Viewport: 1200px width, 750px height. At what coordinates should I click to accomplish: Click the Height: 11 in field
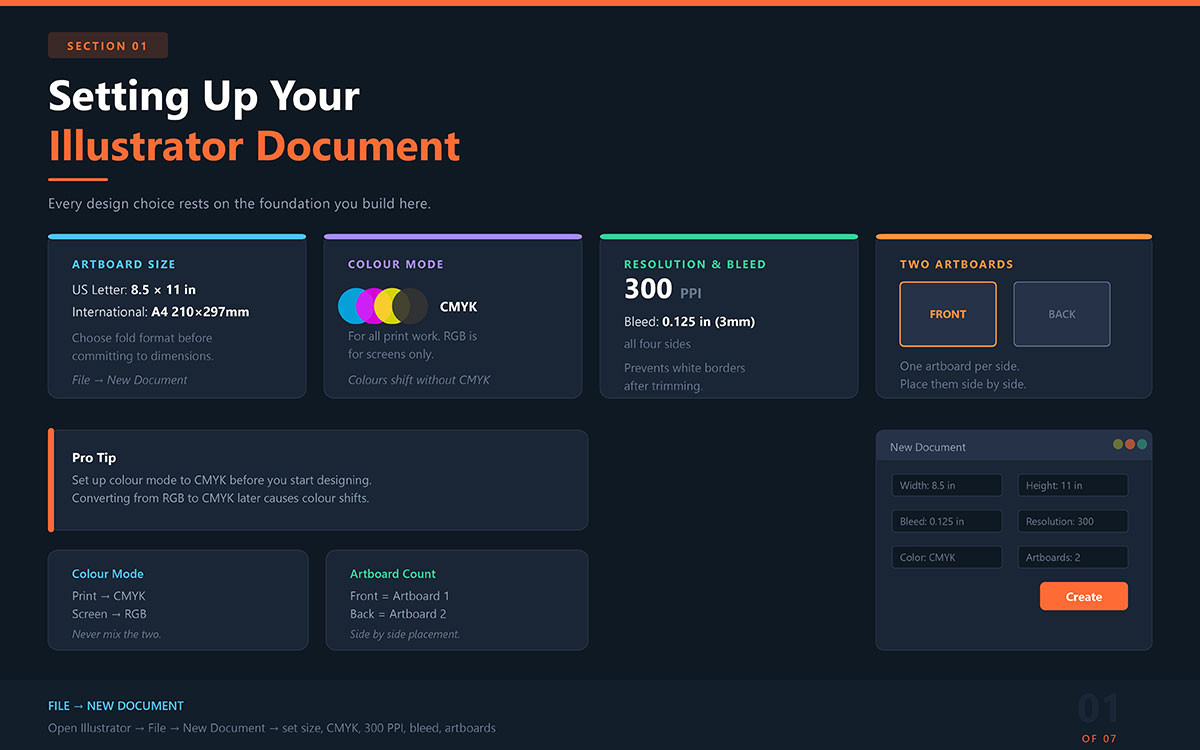(x=1073, y=485)
